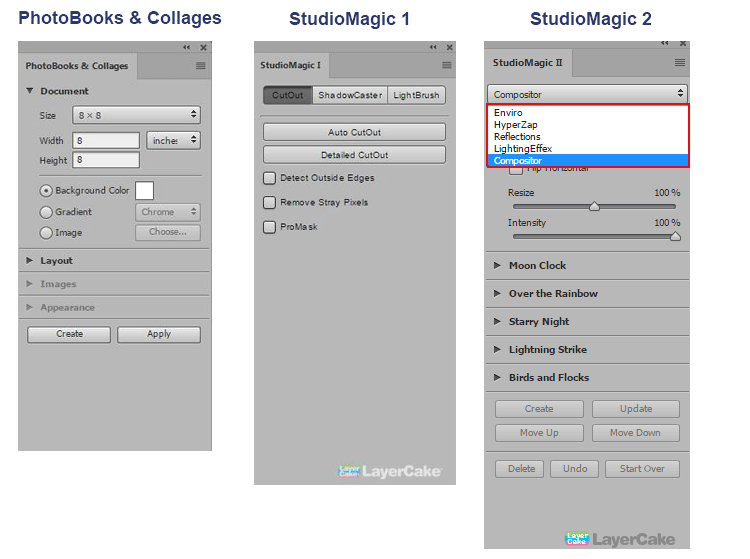Image resolution: width=750 pixels, height=559 pixels.
Task: Collapse the PhotoBooks panel with double-arrow icon
Action: click(186, 47)
